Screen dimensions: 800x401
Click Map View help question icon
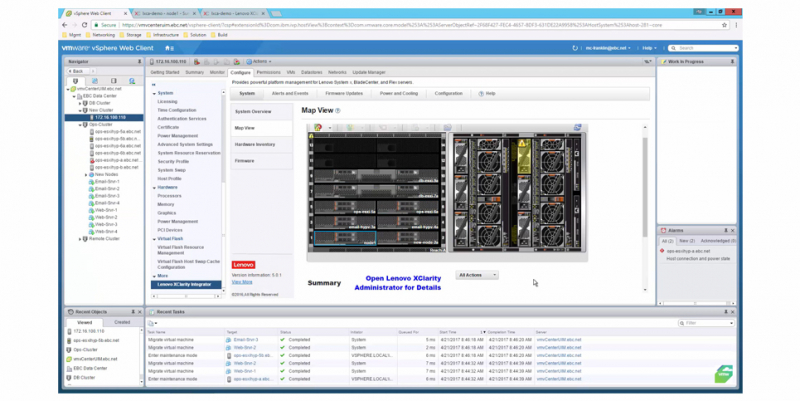pos(338,111)
